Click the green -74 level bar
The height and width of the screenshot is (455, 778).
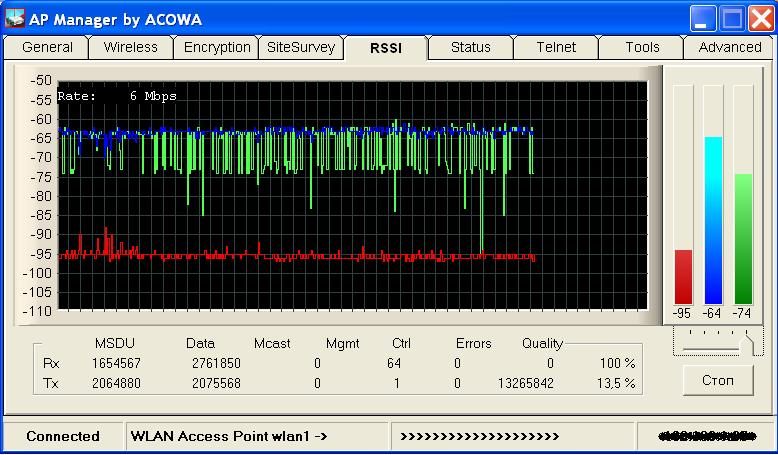point(743,239)
